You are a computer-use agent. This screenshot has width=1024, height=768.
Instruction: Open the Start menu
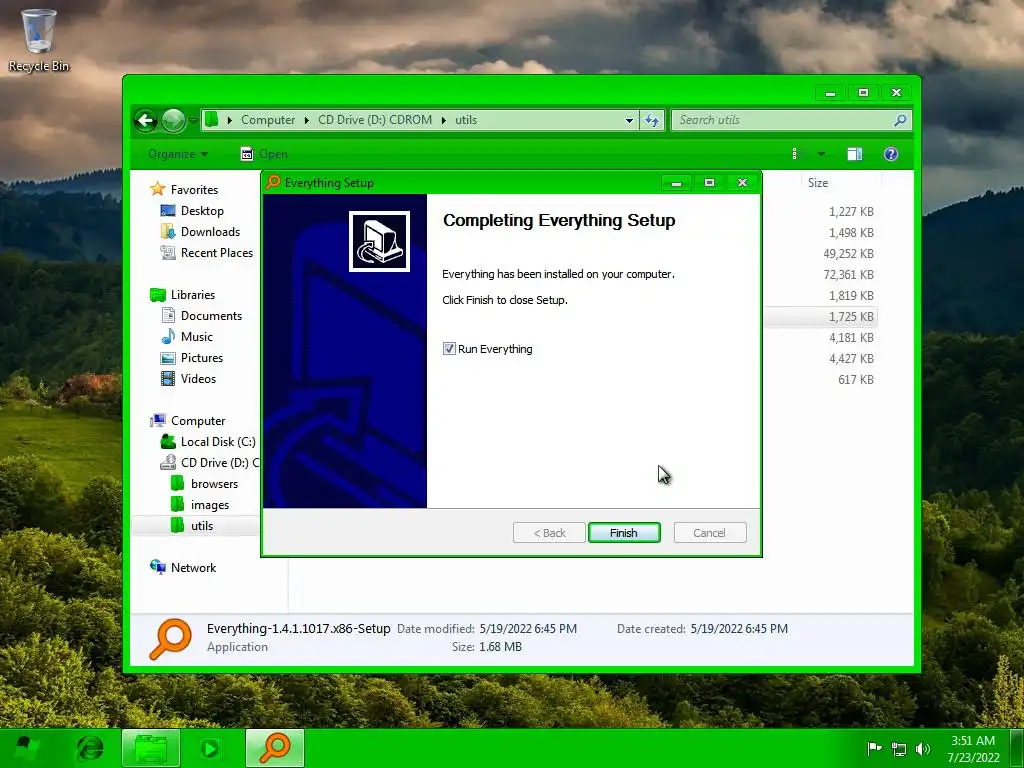25,748
